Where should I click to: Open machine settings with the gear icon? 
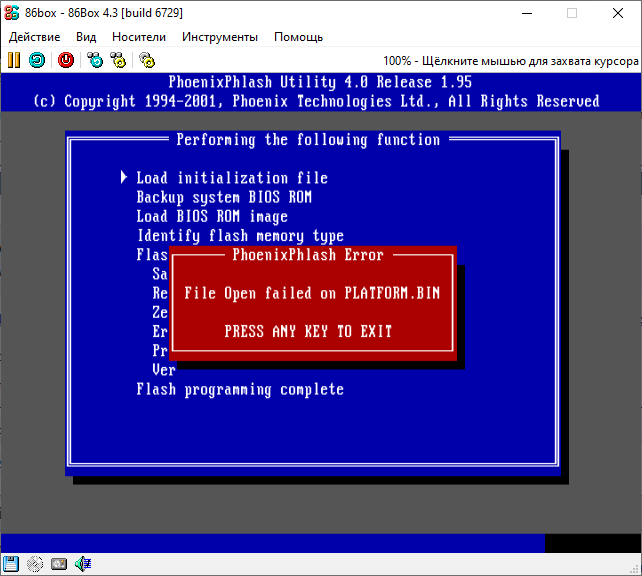pyautogui.click(x=147, y=60)
